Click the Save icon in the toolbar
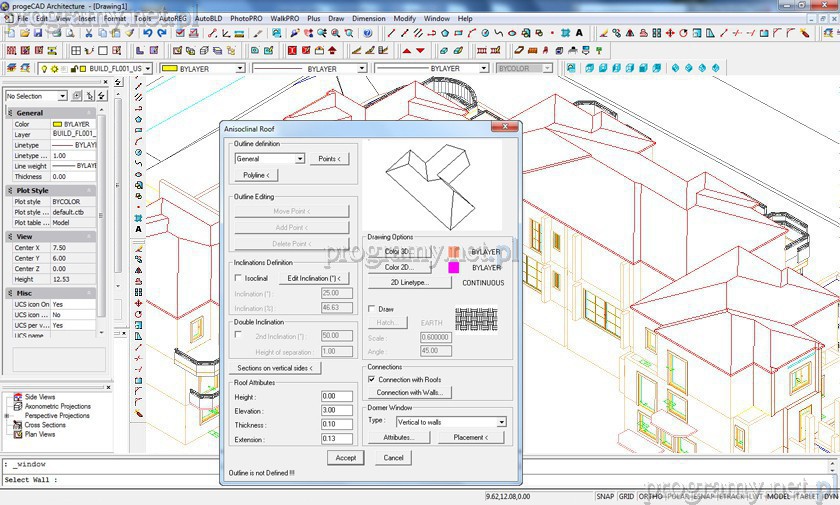Viewport: 840px width, 505px height. (38, 33)
